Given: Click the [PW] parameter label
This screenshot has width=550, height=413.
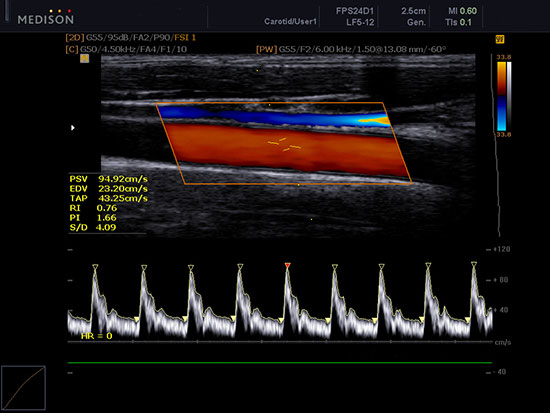Looking at the screenshot, I should (x=267, y=49).
